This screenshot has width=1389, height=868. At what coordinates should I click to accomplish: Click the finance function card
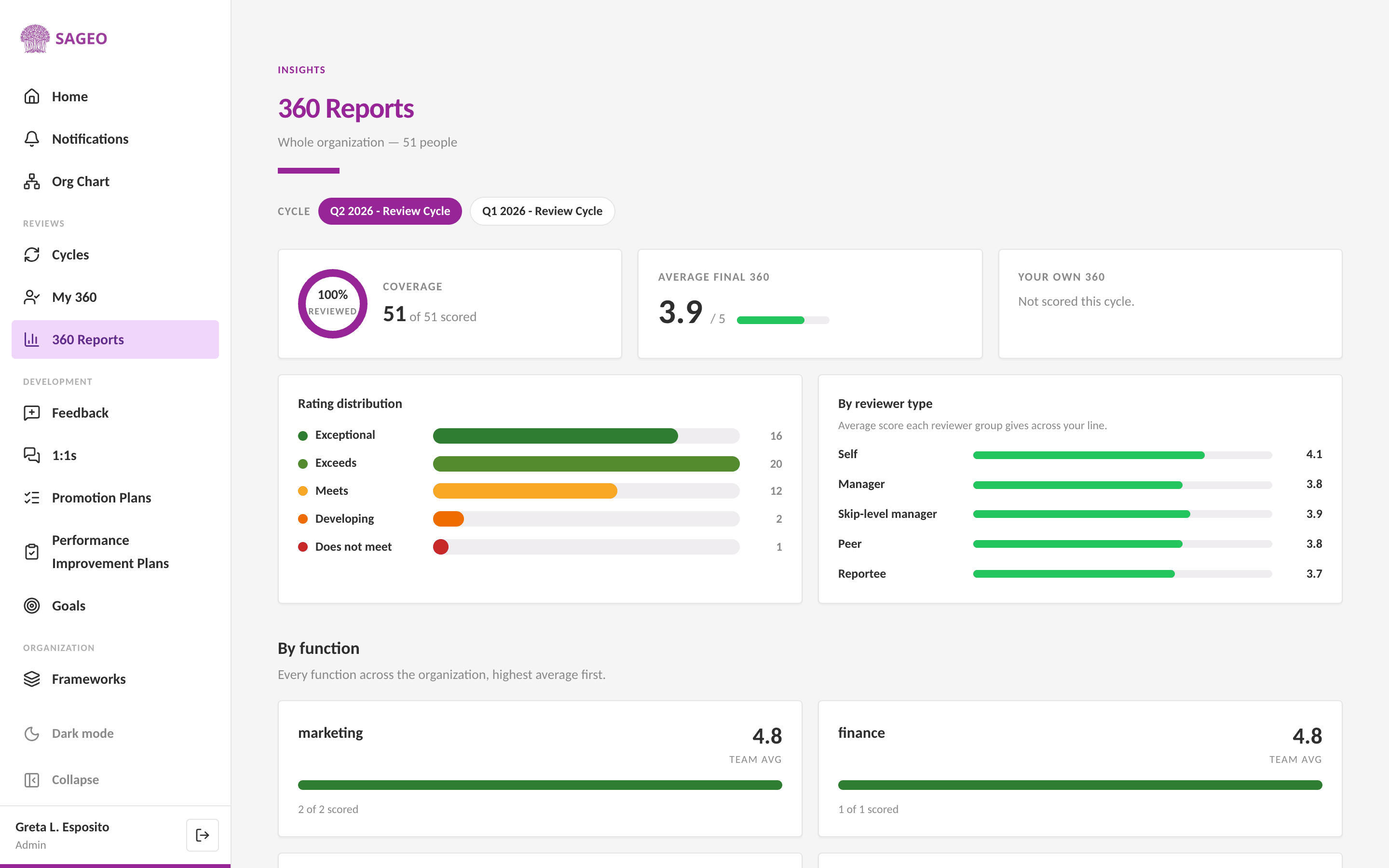click(1080, 768)
